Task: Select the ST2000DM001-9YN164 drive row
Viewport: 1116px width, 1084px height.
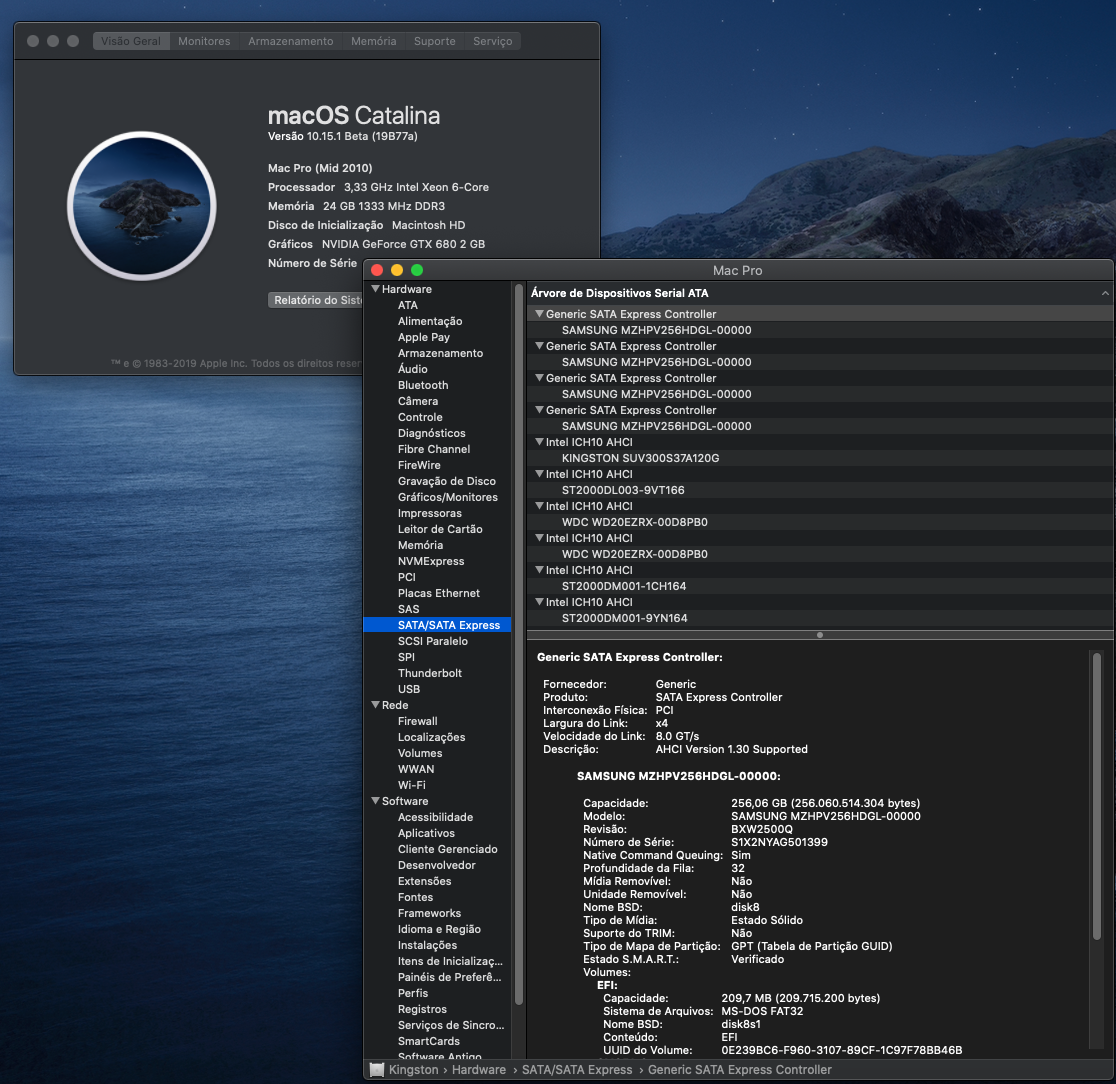Action: (820, 618)
